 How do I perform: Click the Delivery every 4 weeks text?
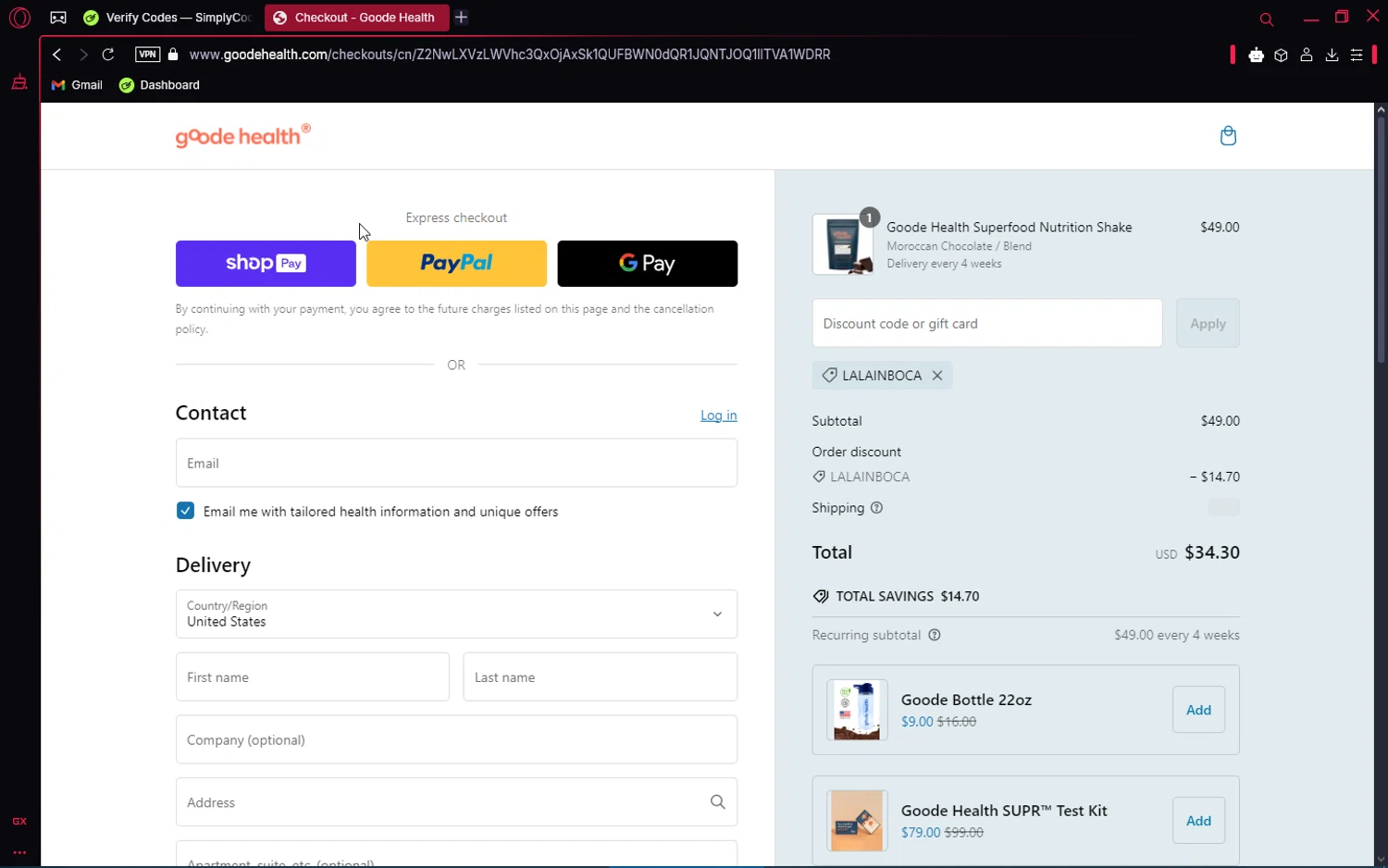(x=944, y=264)
